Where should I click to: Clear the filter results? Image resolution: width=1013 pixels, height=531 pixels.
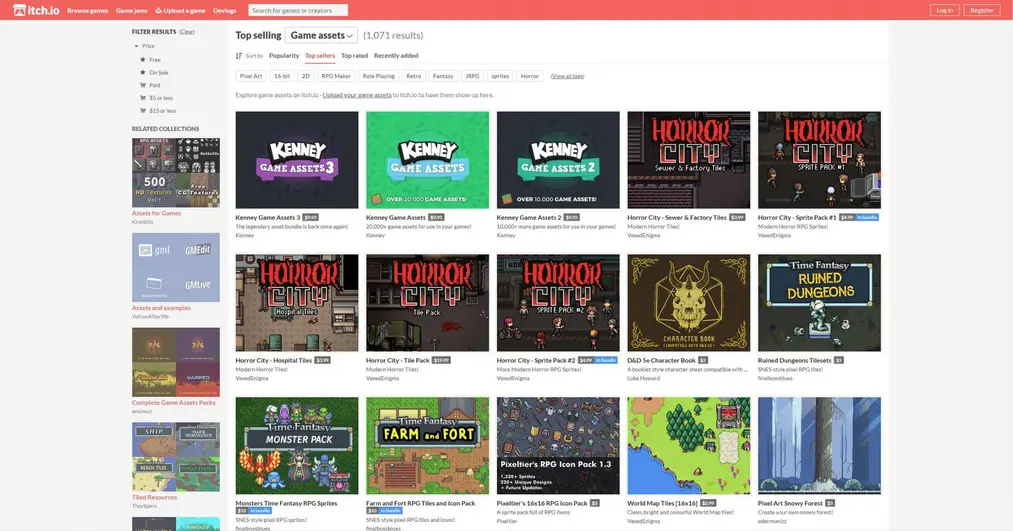187,32
